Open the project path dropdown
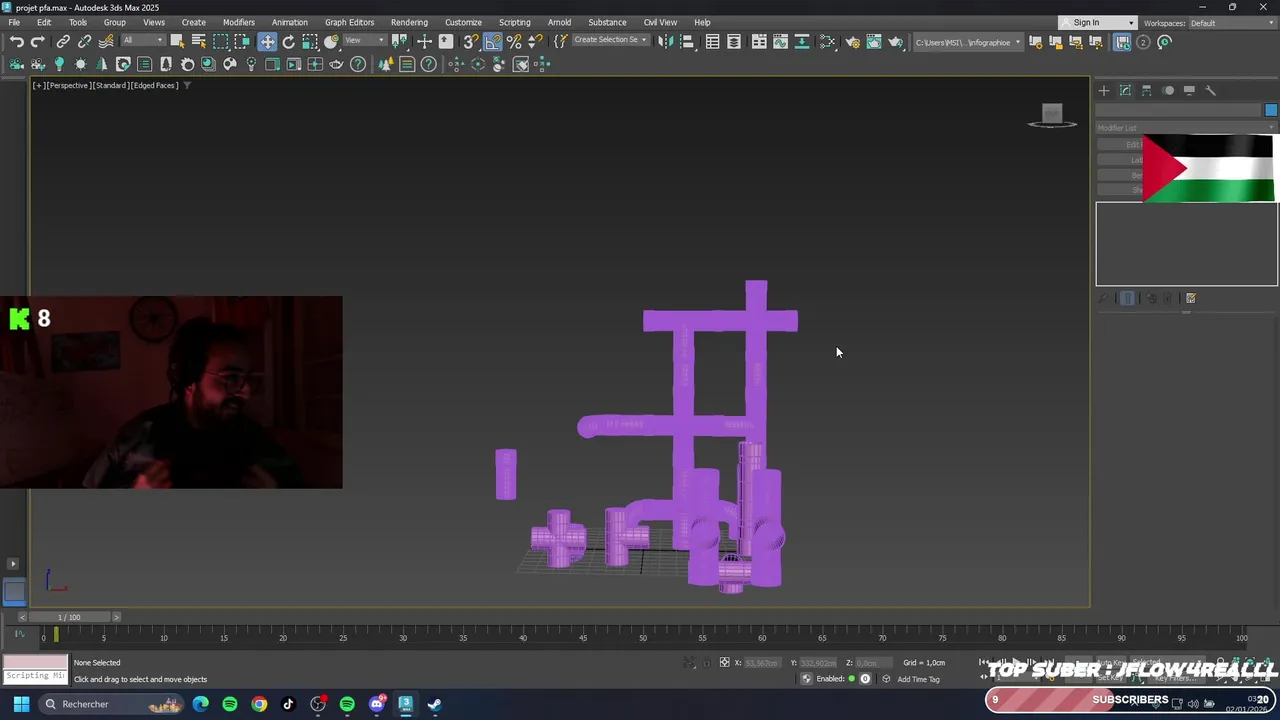This screenshot has height=720, width=1280. [x=969, y=42]
